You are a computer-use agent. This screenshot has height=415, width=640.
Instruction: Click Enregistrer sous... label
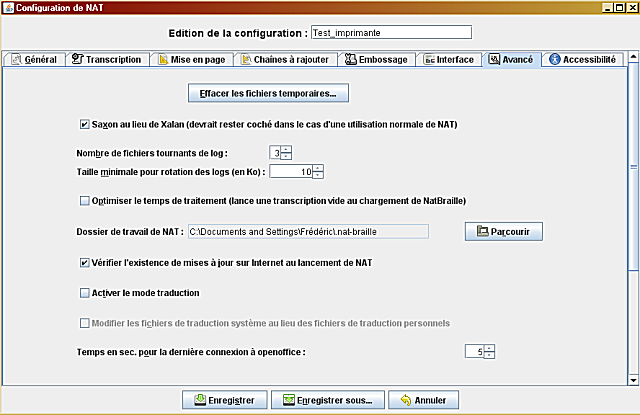tap(335, 400)
